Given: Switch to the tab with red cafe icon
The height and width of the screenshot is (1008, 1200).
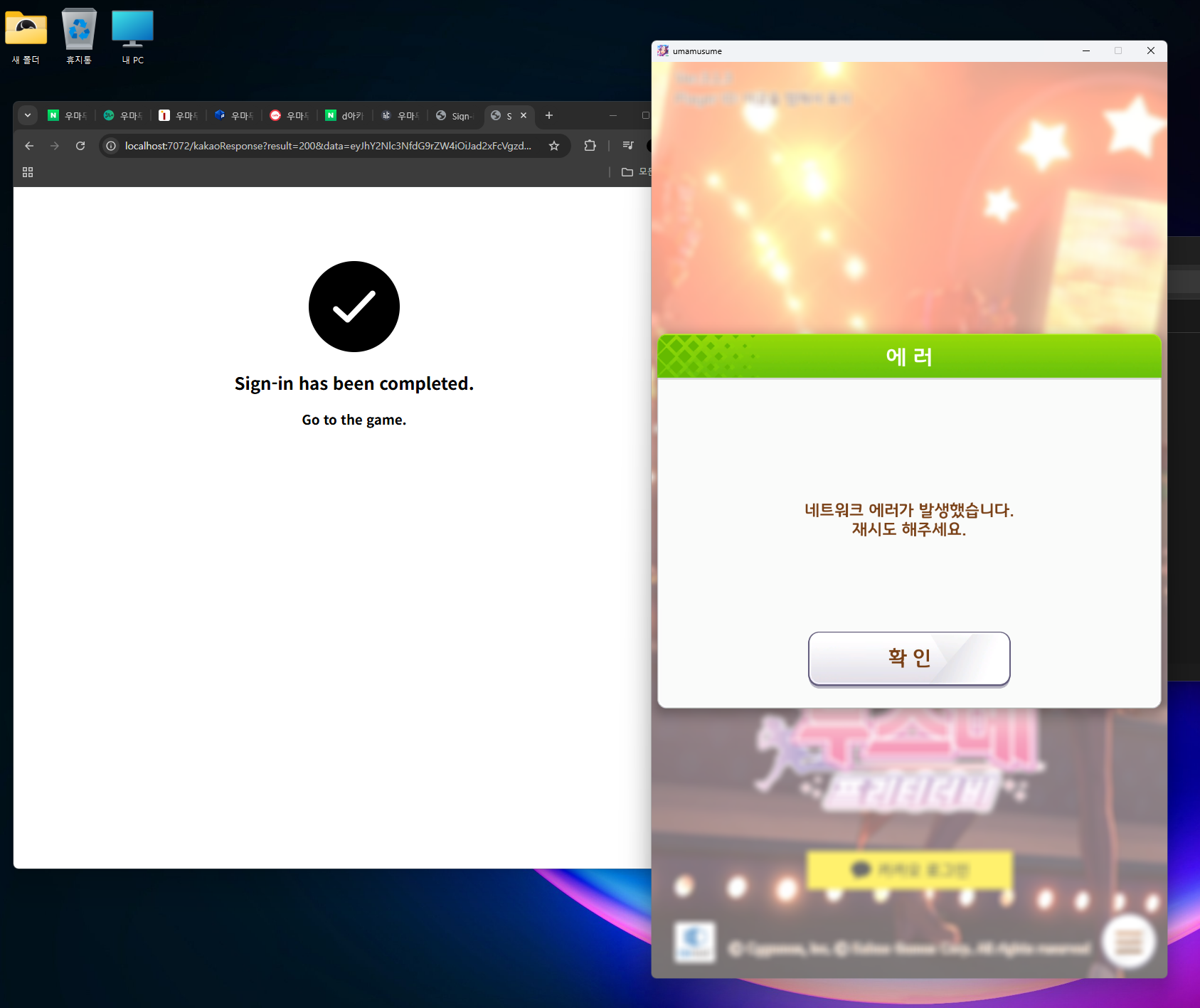Looking at the screenshot, I should point(290,115).
